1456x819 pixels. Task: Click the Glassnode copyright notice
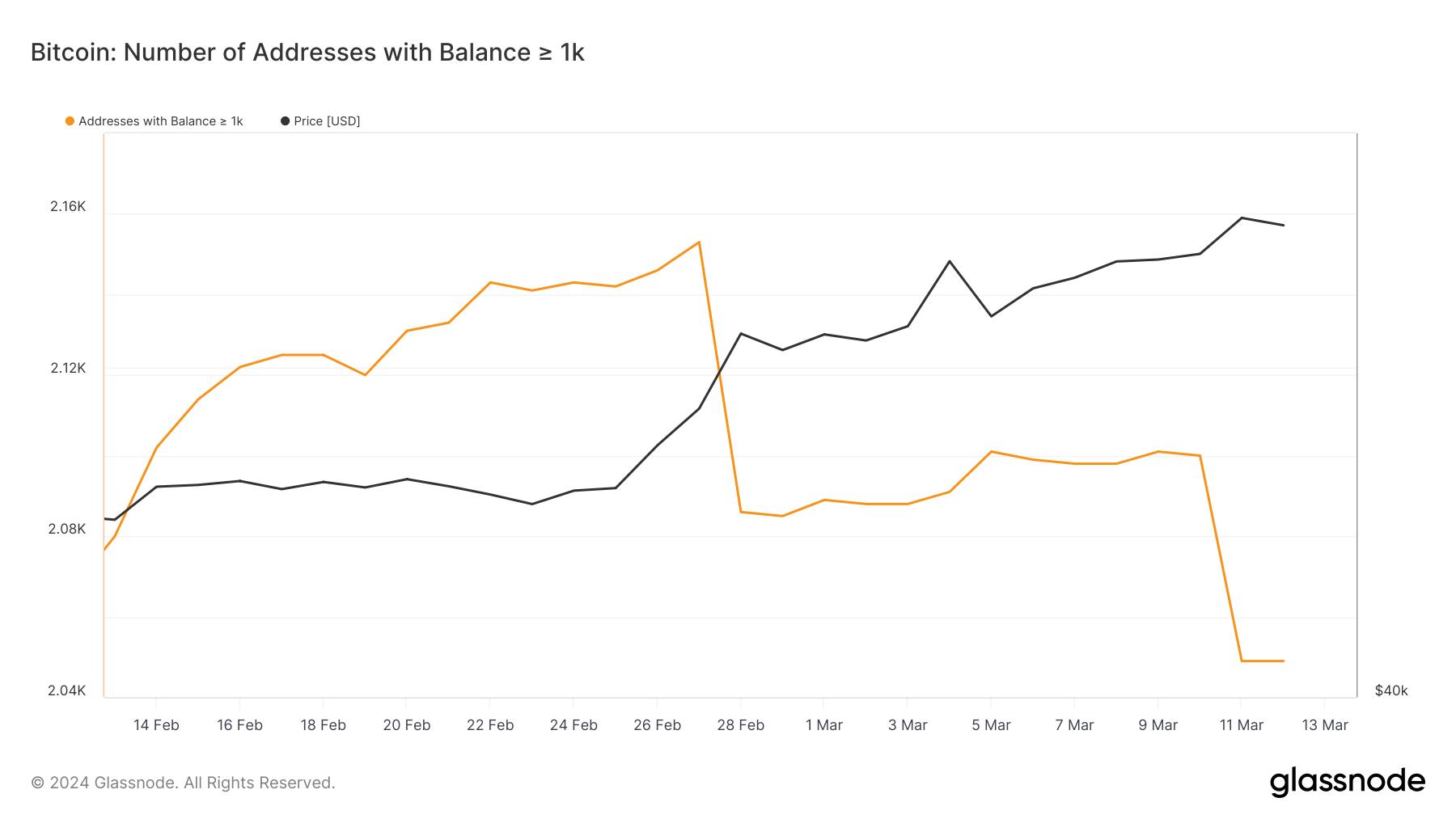click(x=183, y=783)
